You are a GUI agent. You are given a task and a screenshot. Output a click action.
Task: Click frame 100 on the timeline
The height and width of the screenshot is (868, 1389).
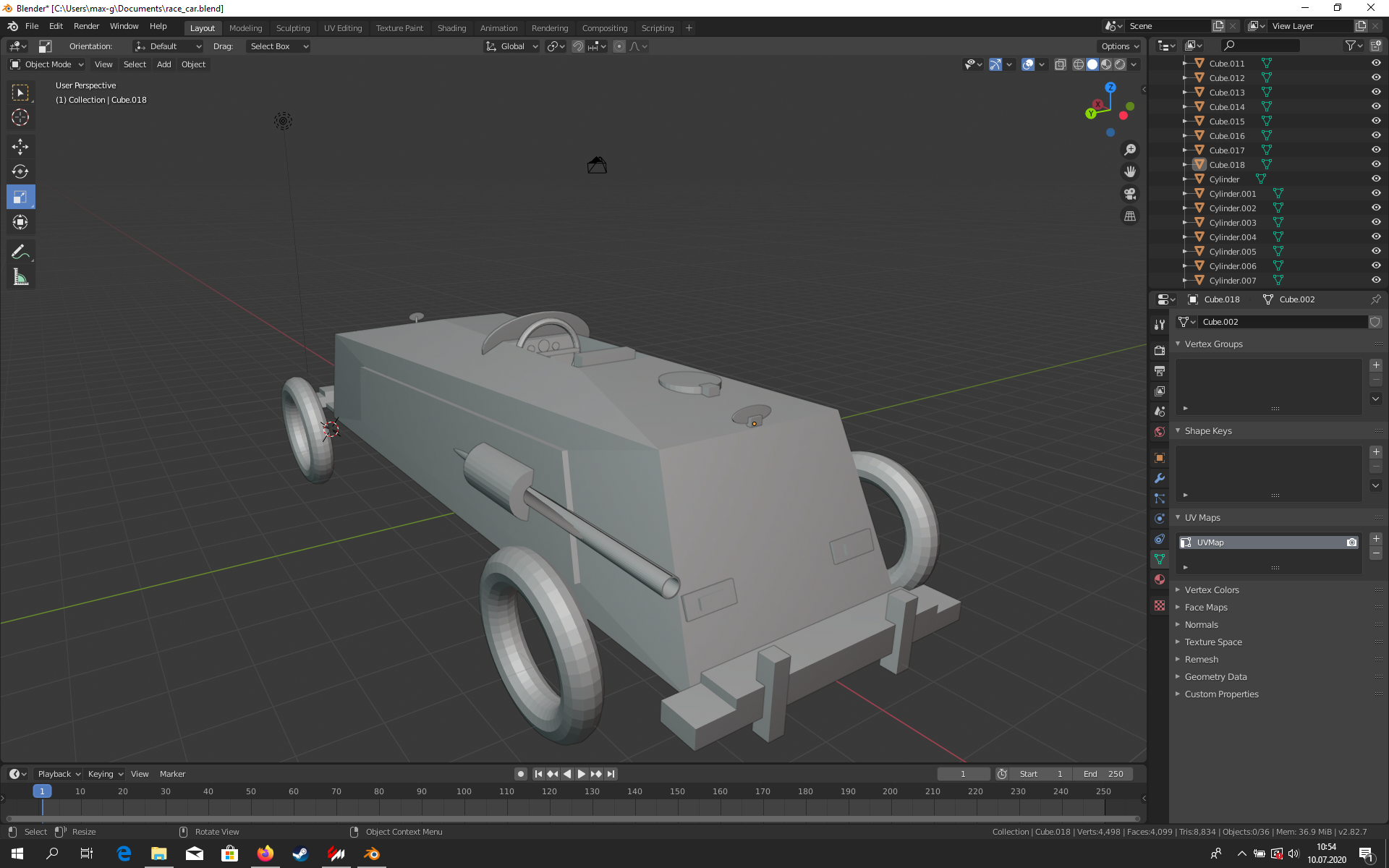click(464, 791)
